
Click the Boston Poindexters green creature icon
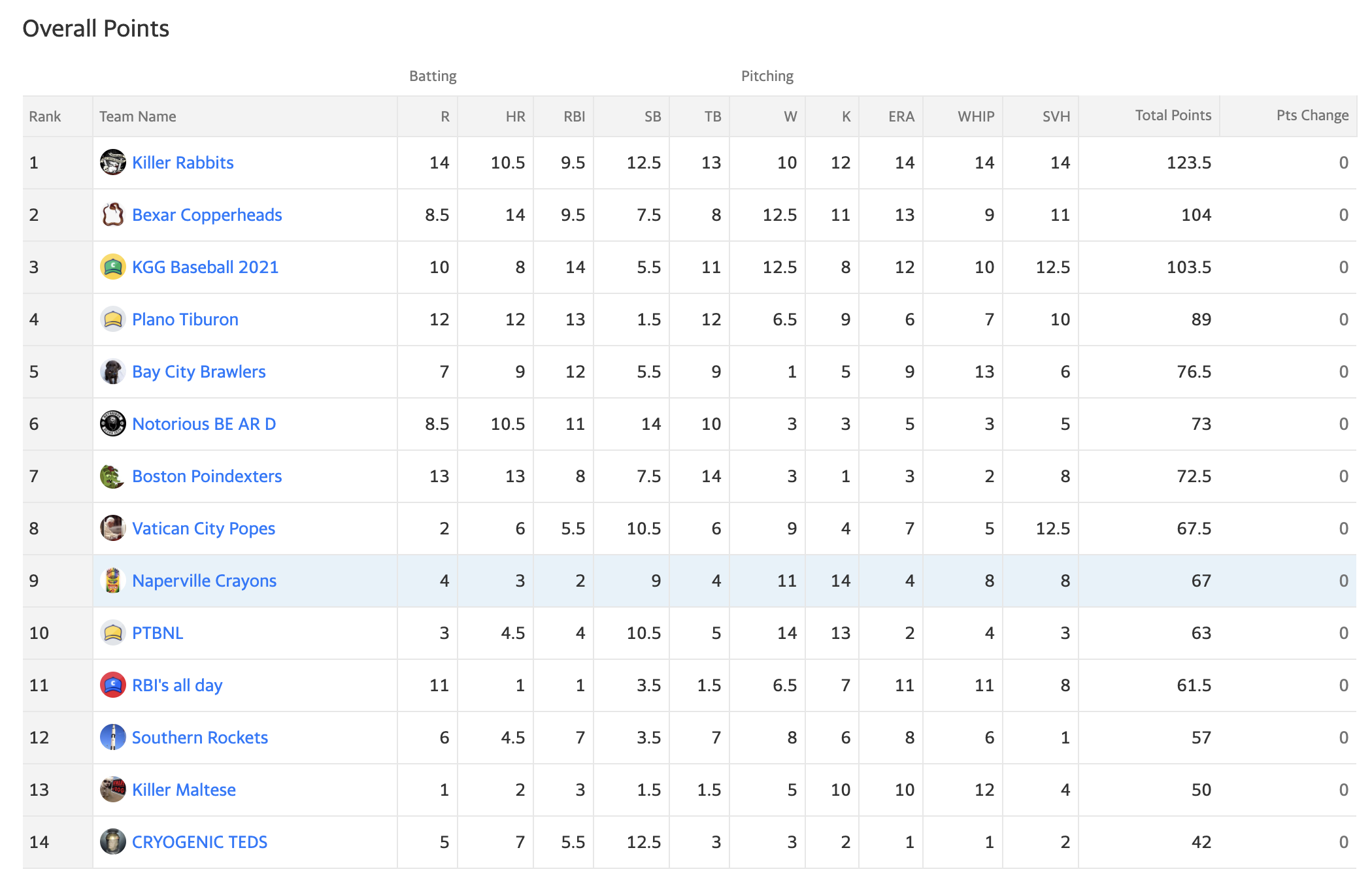coord(112,476)
